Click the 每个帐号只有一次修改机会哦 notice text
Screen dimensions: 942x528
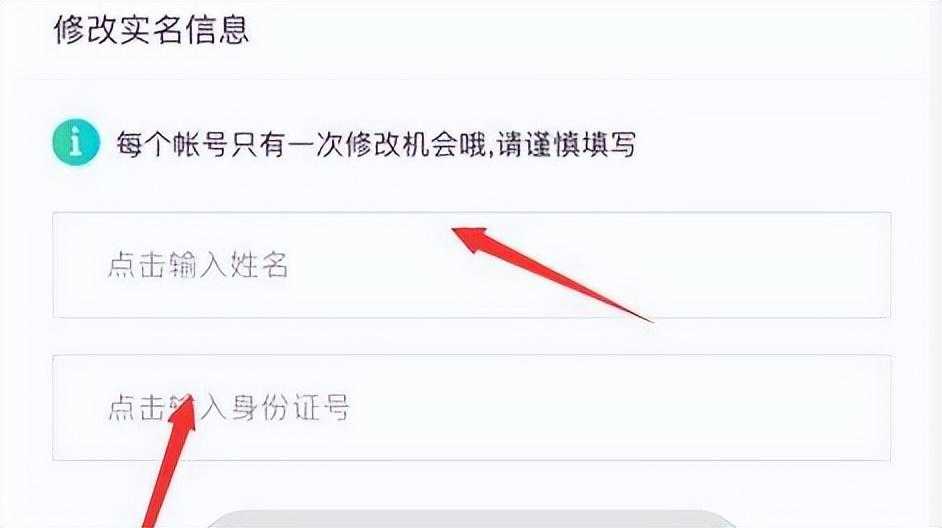point(300,145)
